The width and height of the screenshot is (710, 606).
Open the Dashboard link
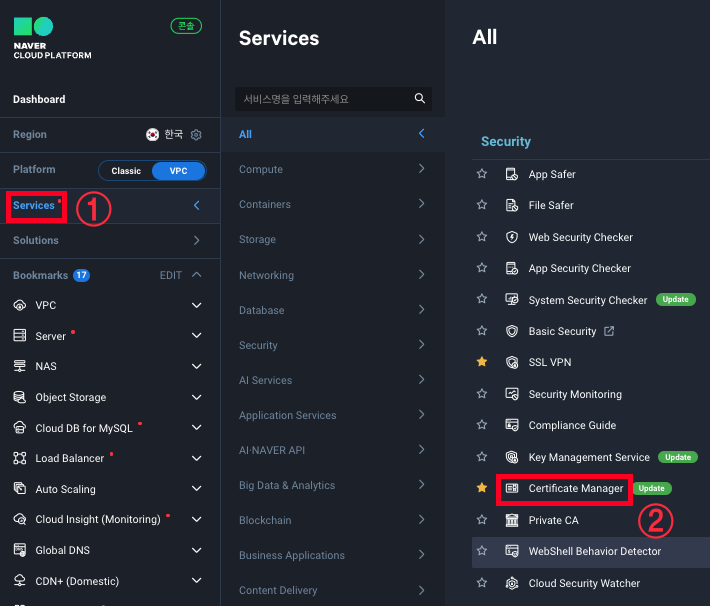pos(39,99)
